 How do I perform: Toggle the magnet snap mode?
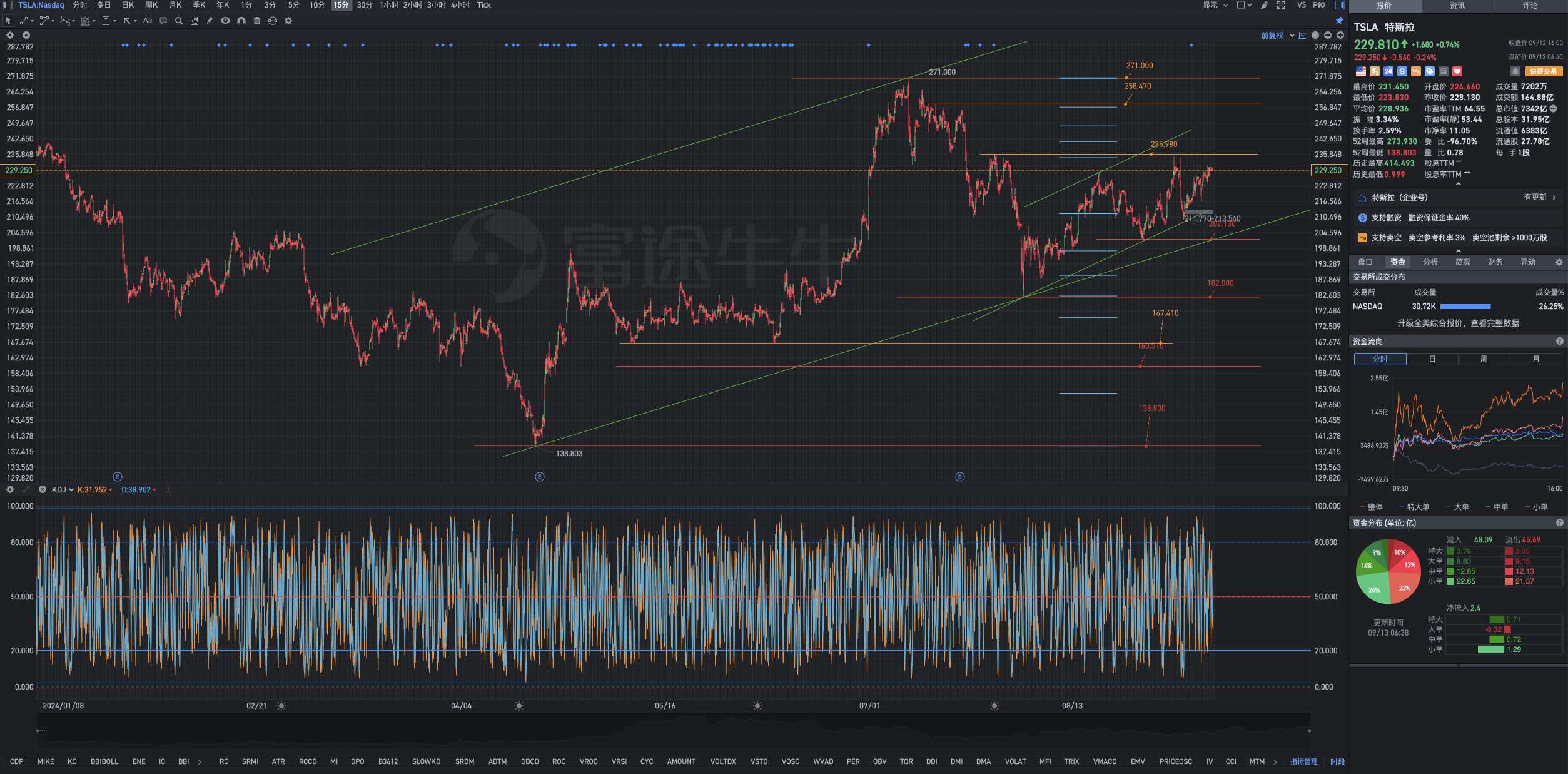241,21
